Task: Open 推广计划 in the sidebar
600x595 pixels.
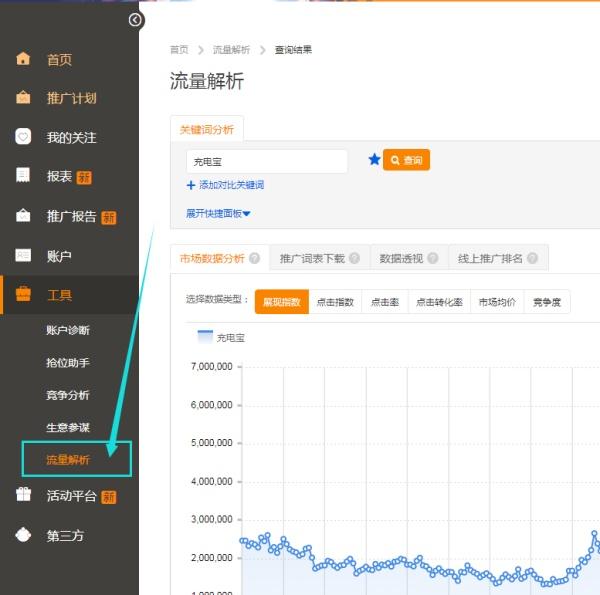Action: 72,98
